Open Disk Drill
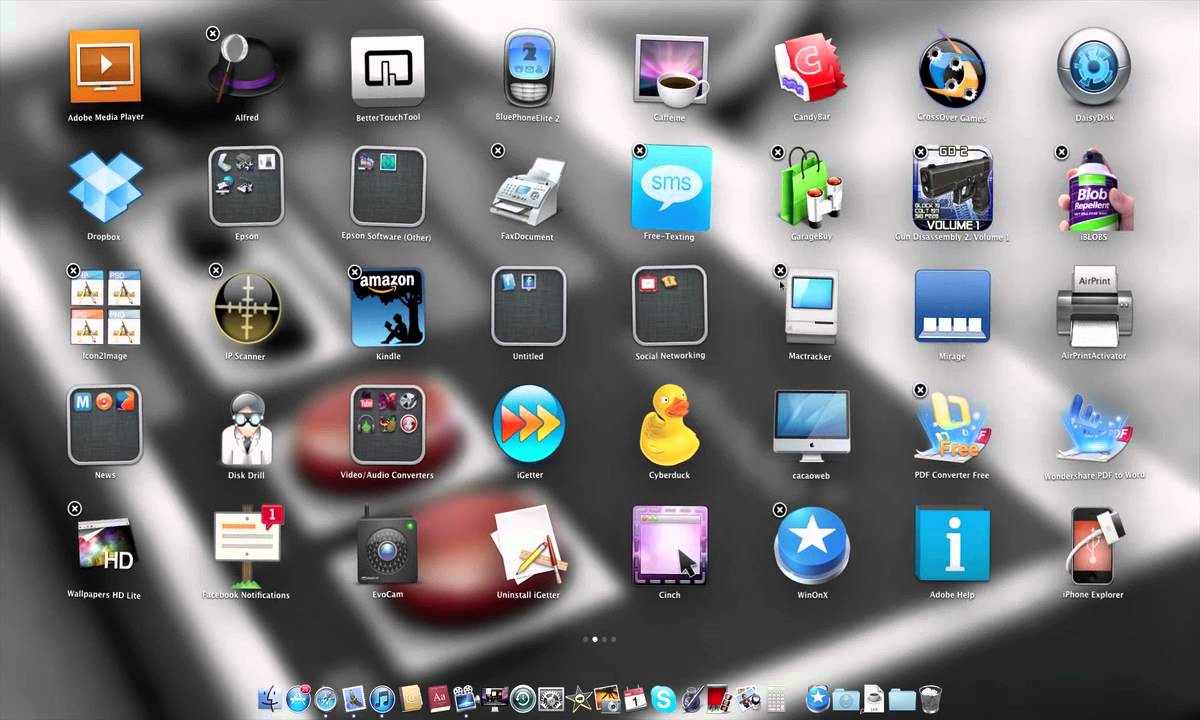 [x=246, y=428]
